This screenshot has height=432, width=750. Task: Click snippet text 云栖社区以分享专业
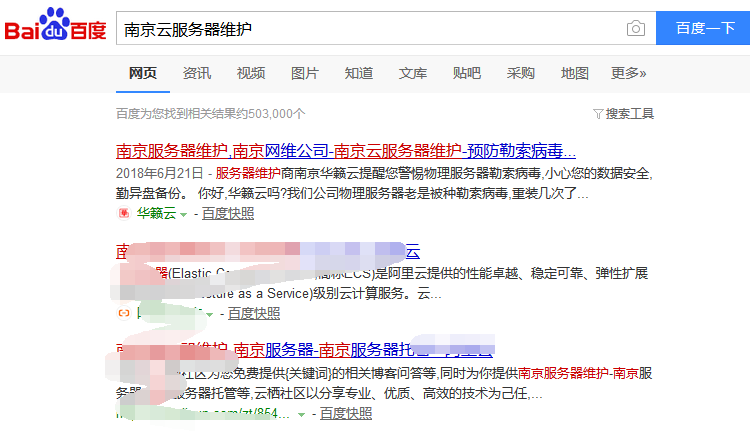pyautogui.click(x=313, y=393)
